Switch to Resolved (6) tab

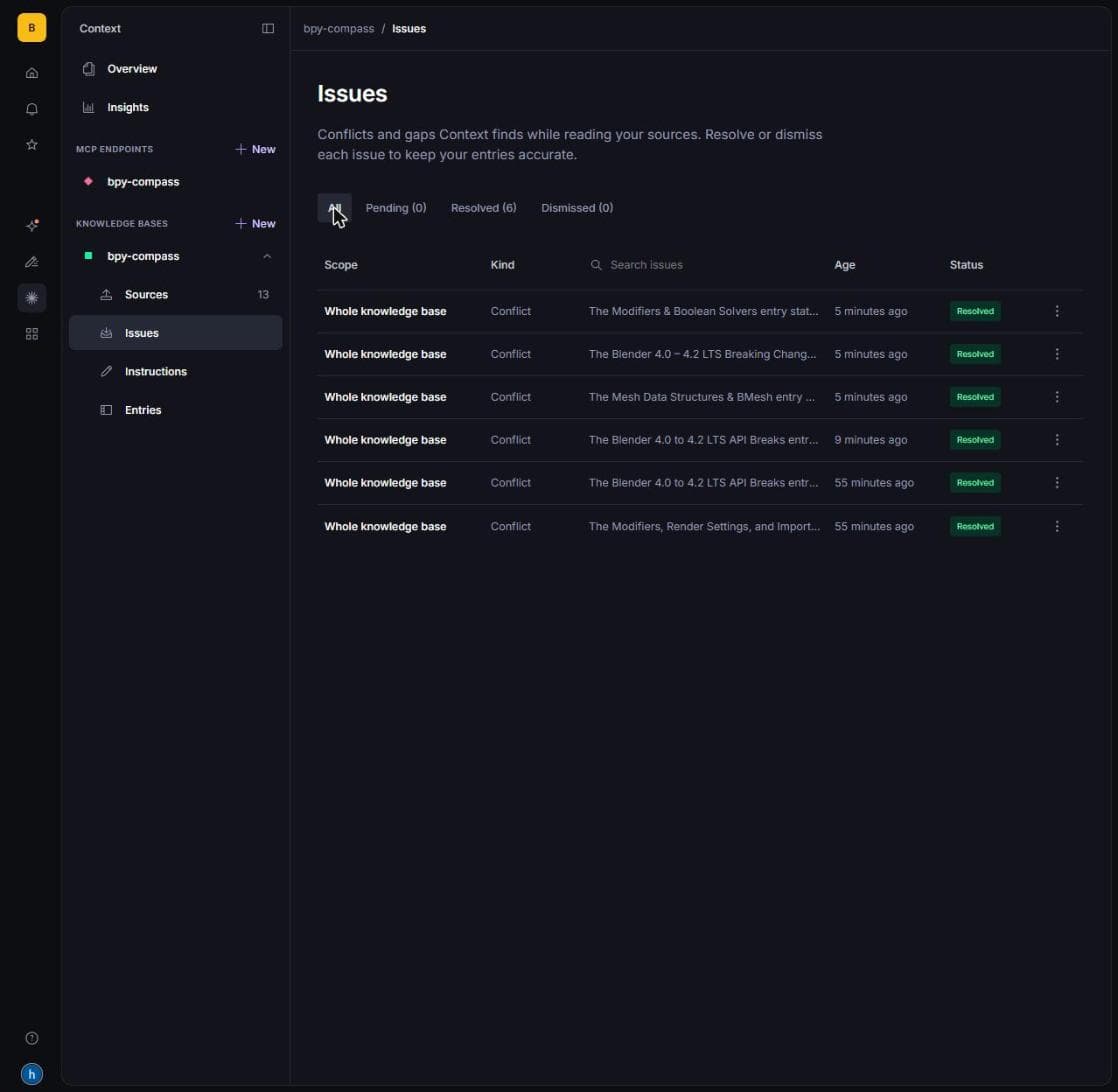coord(483,208)
